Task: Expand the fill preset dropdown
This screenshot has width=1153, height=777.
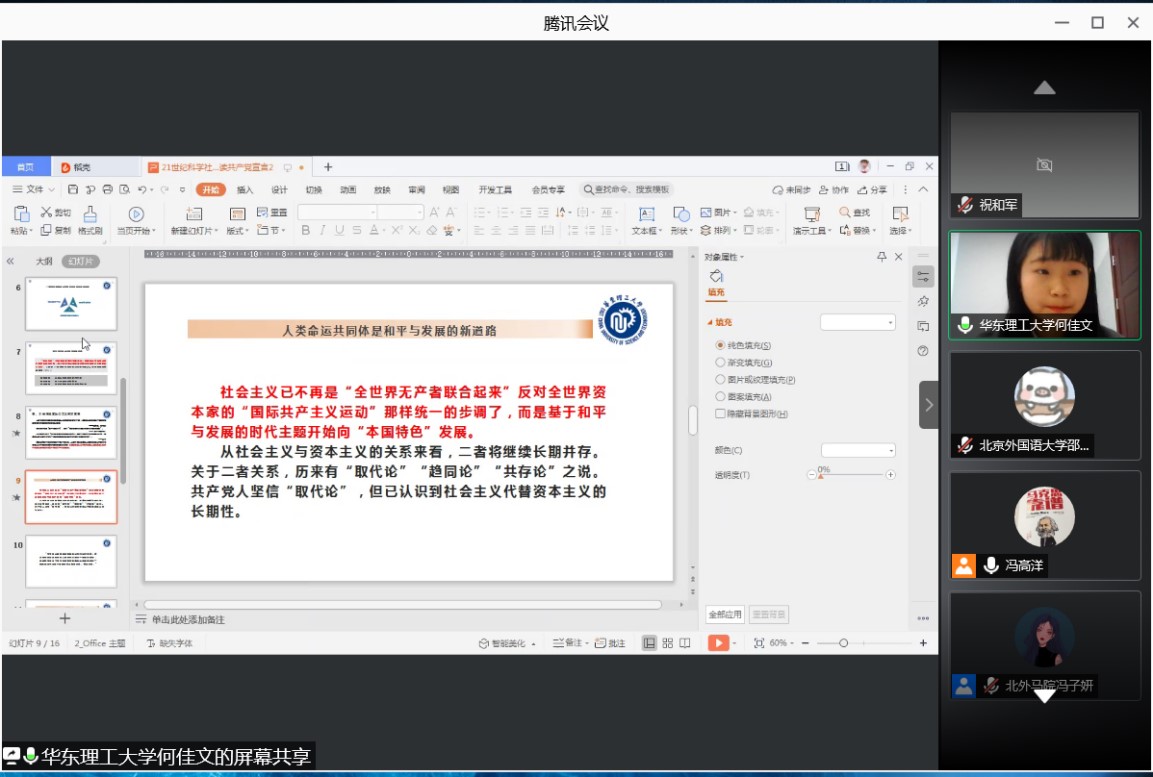Action: click(x=858, y=322)
